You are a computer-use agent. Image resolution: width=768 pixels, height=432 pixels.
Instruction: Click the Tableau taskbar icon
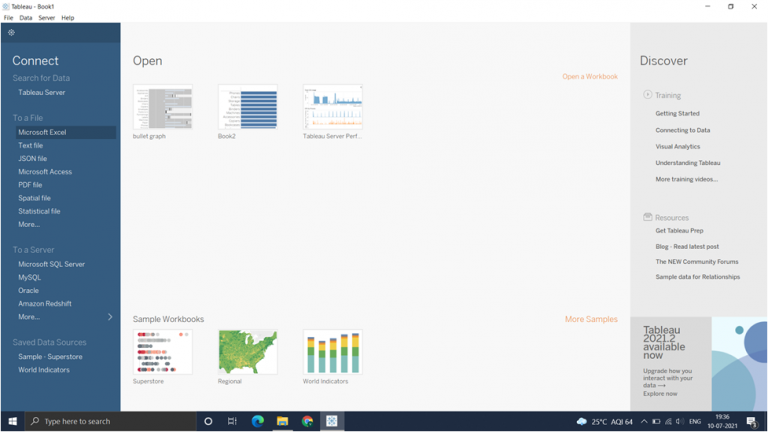(332, 421)
